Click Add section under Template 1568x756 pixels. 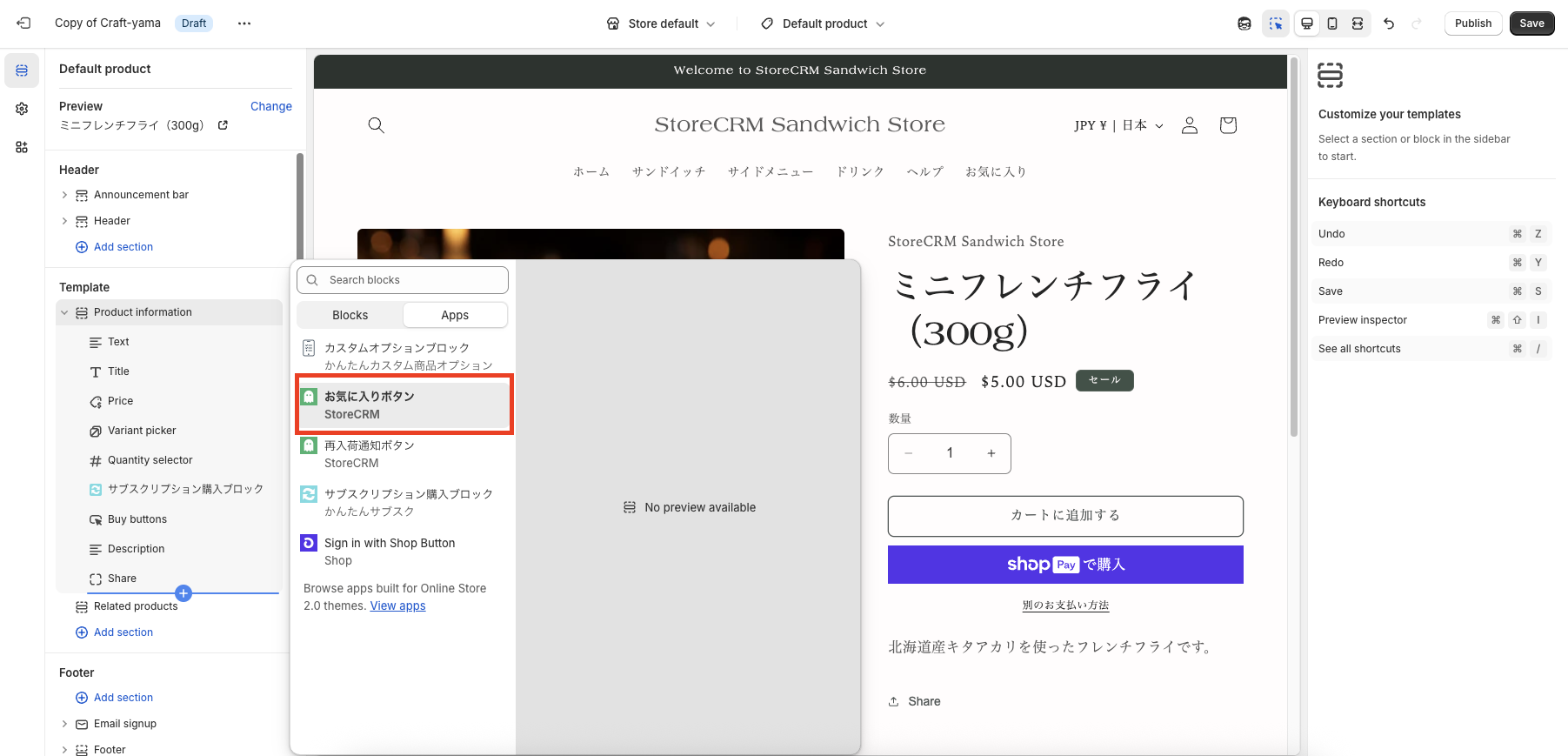[x=114, y=632]
